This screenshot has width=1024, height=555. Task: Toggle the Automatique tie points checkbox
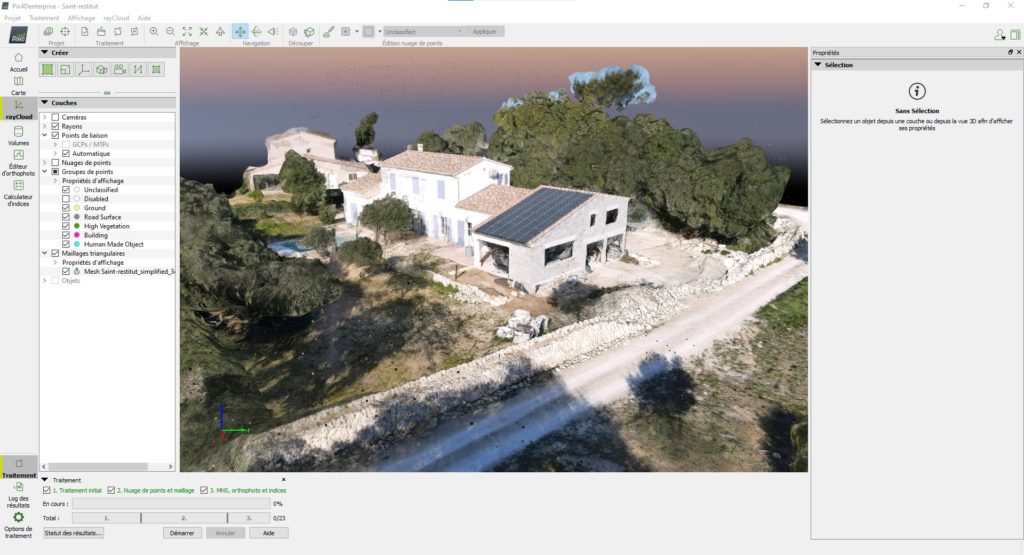click(66, 154)
